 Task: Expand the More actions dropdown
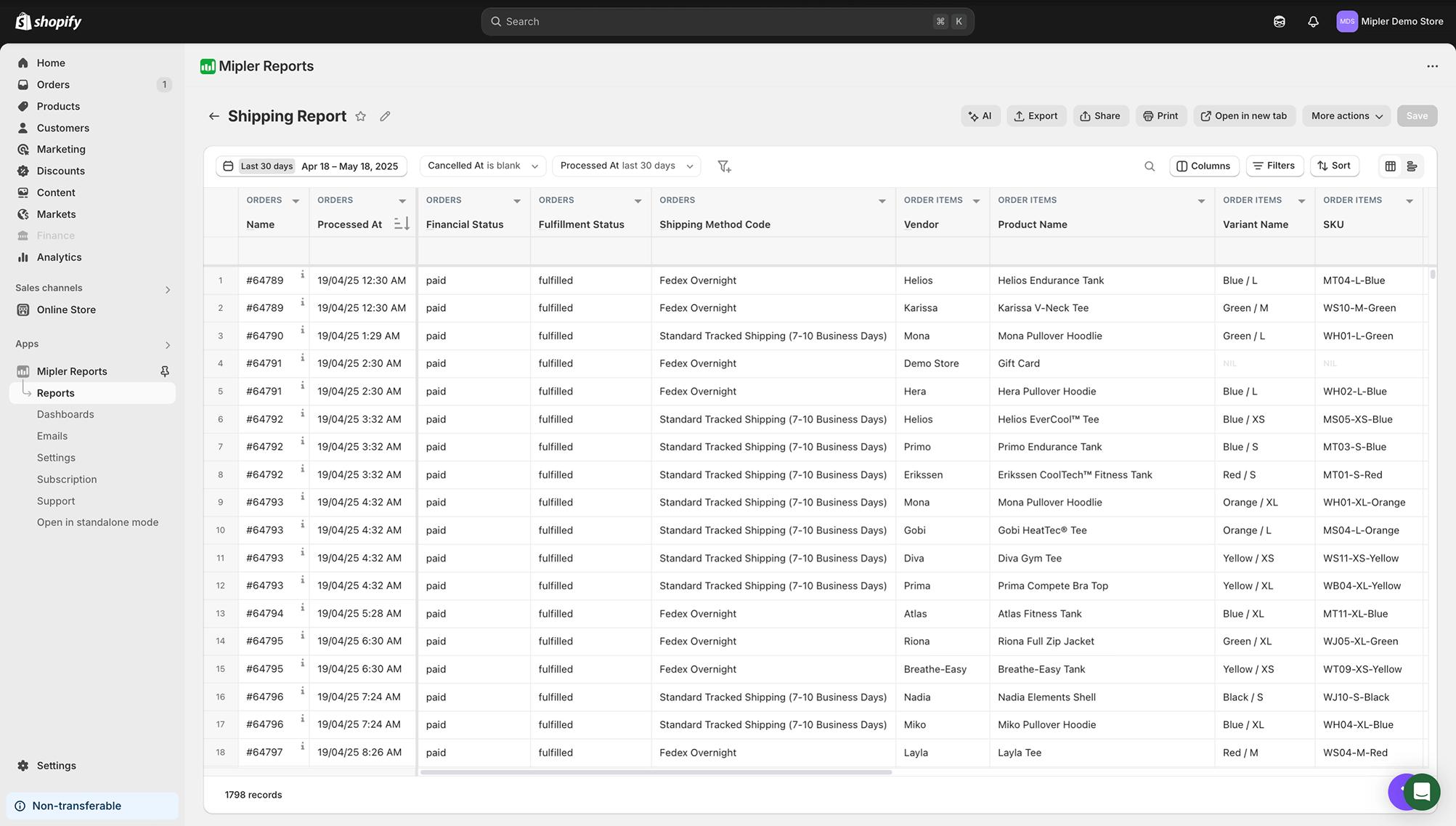point(1346,116)
